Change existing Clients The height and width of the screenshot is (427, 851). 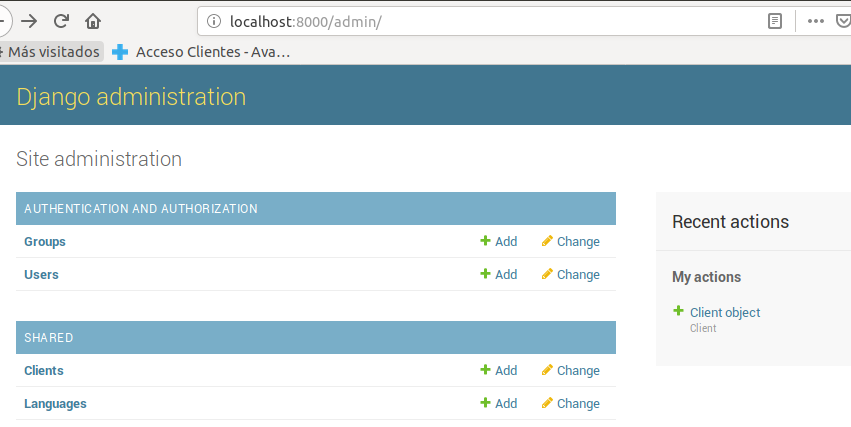pyautogui.click(x=578, y=371)
